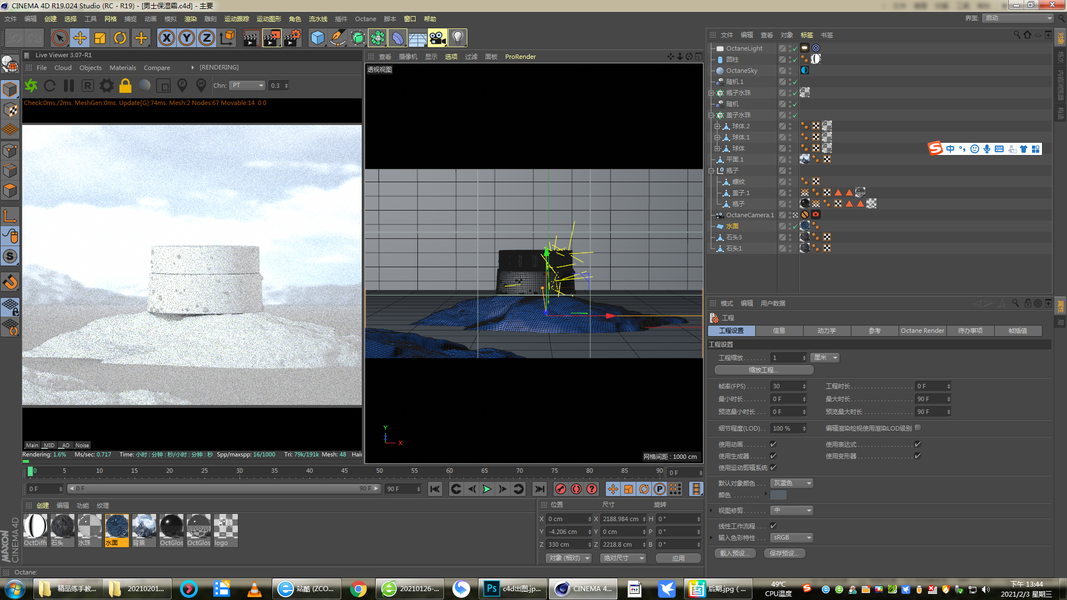Viewport: 1067px width, 600px height.
Task: Add a camera using the camera icon
Action: [x=438, y=38]
